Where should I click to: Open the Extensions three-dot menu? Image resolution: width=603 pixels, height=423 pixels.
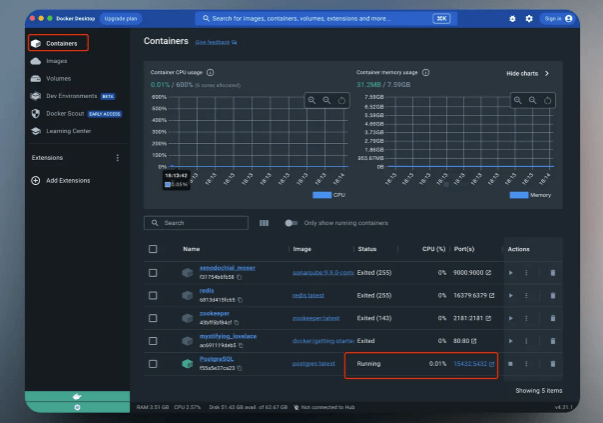117,158
